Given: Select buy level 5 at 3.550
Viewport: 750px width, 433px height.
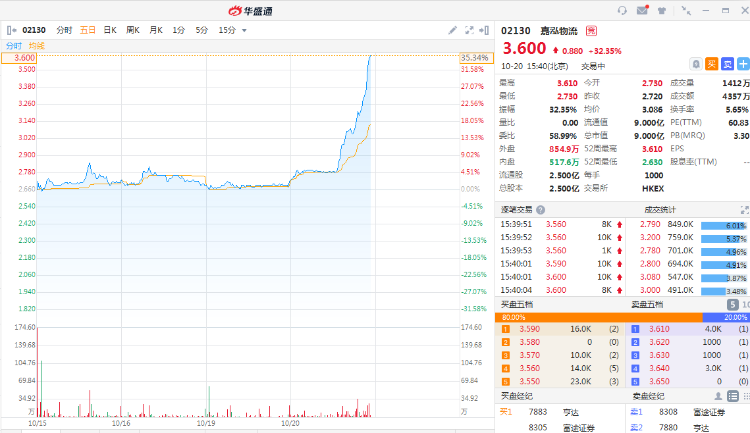Looking at the screenshot, I should [x=561, y=381].
